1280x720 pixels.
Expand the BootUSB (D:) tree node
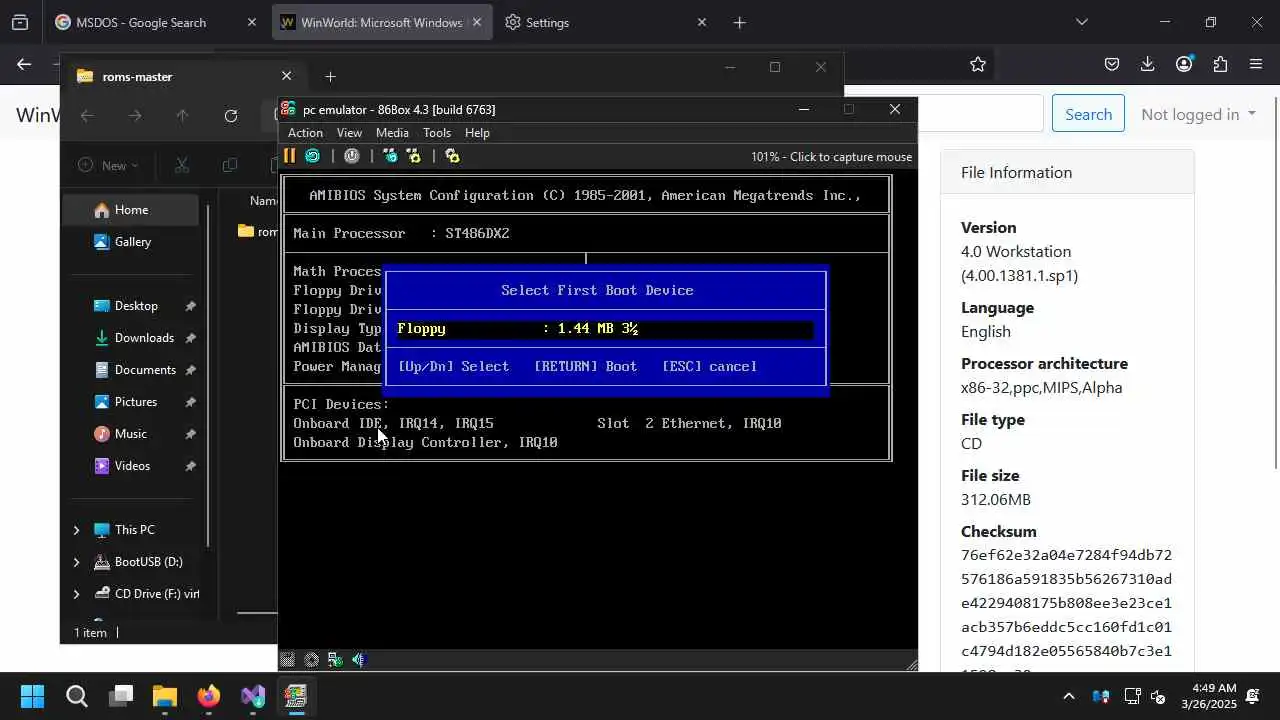[76, 562]
